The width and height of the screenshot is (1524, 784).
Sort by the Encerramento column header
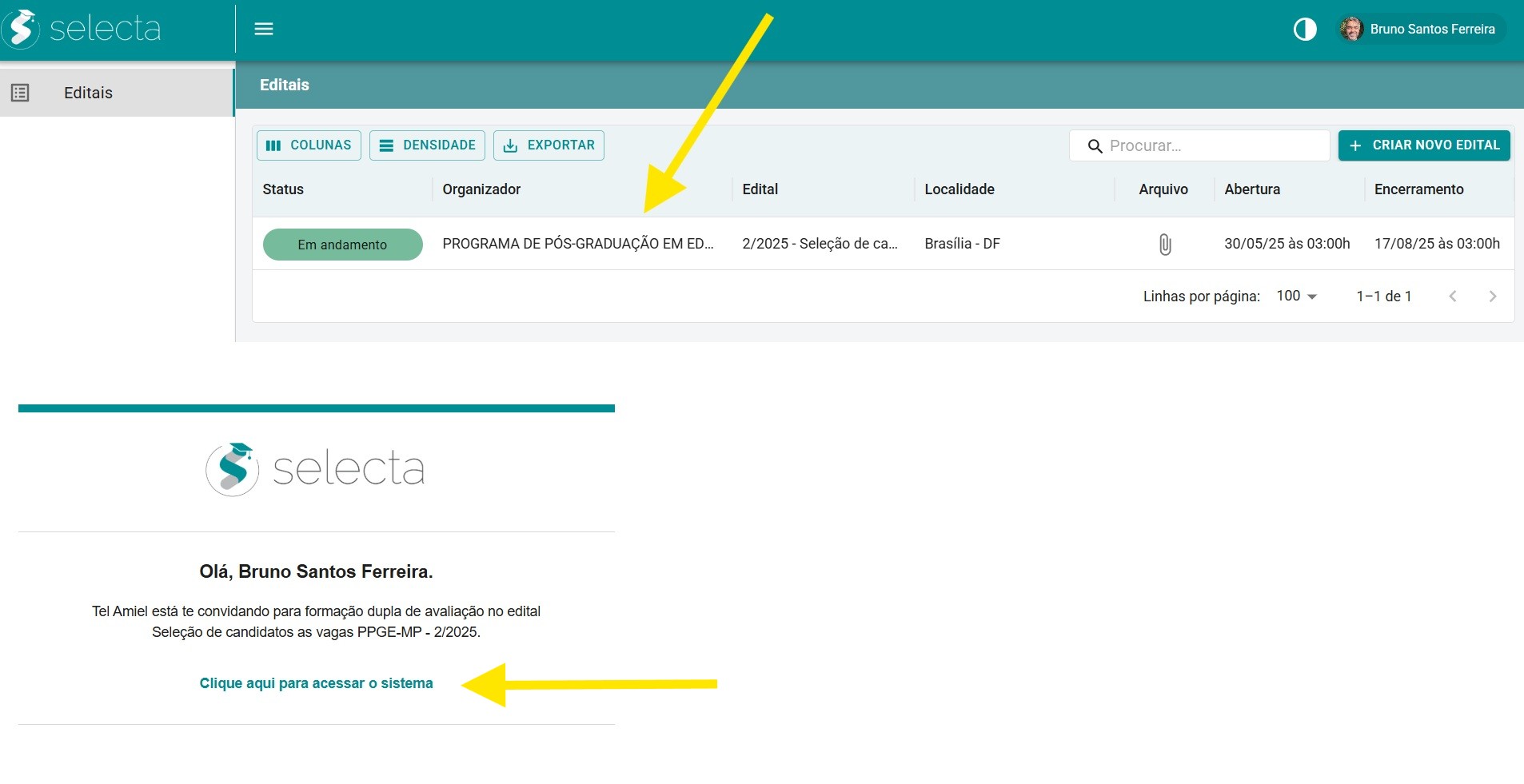[1418, 189]
